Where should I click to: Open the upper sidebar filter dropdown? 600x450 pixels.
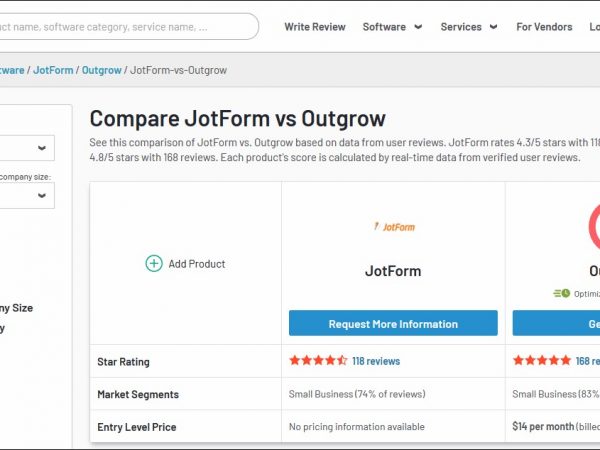[x=27, y=148]
